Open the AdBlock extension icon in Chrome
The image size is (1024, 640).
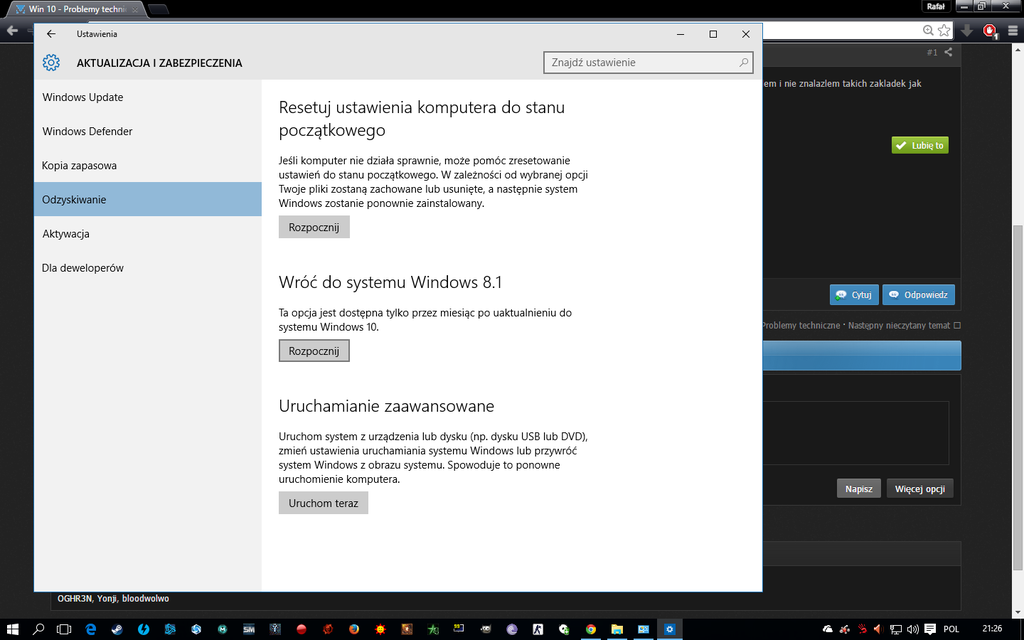click(990, 31)
